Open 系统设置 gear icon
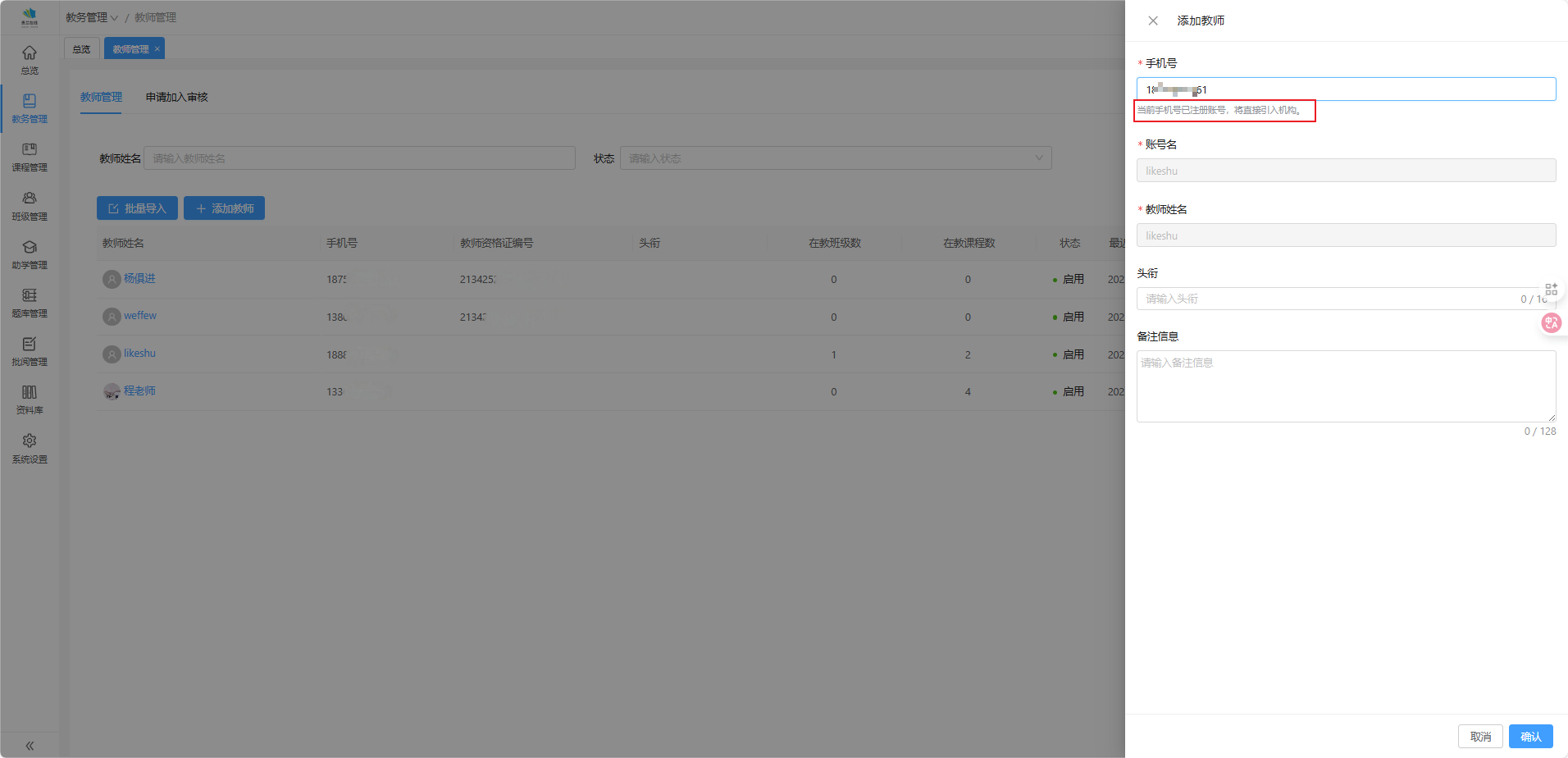Screen dimensions: 1568x758 [30, 448]
